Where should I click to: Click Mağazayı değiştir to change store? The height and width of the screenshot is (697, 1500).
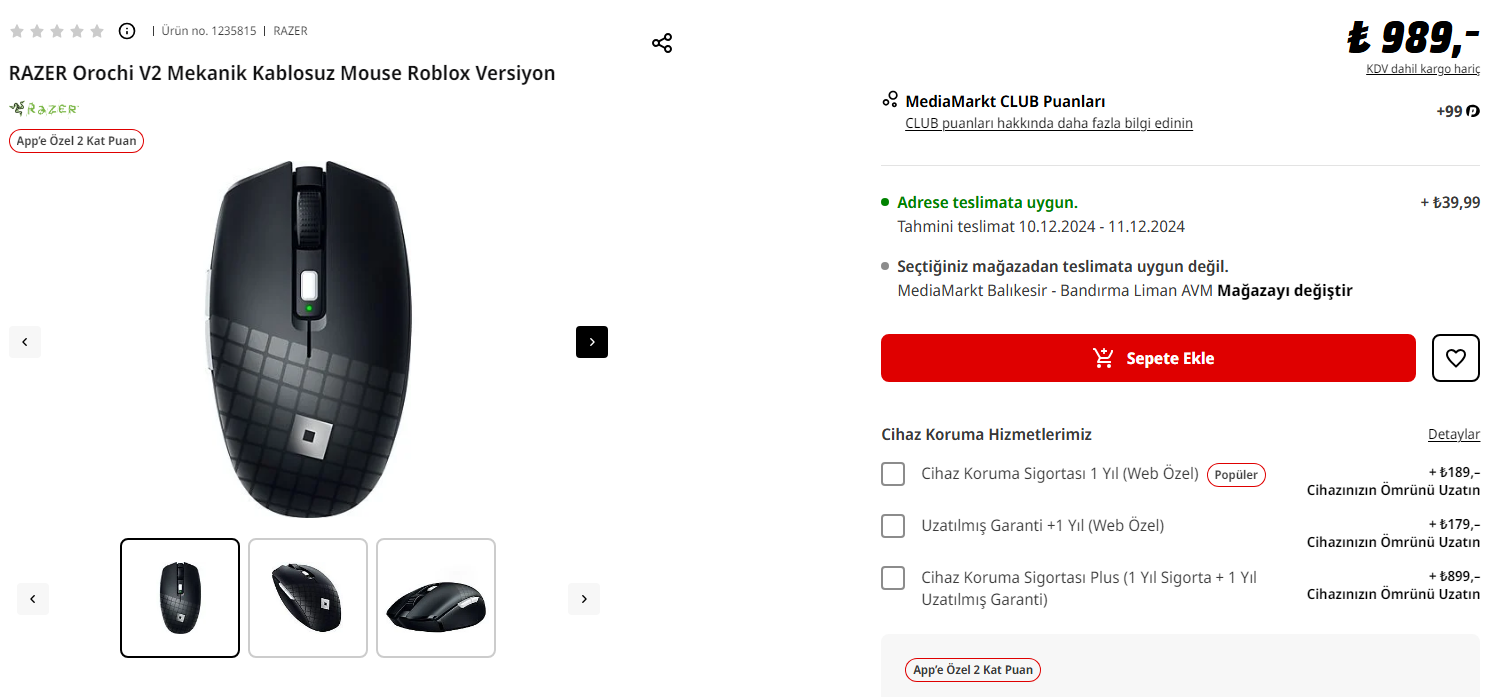click(1284, 291)
